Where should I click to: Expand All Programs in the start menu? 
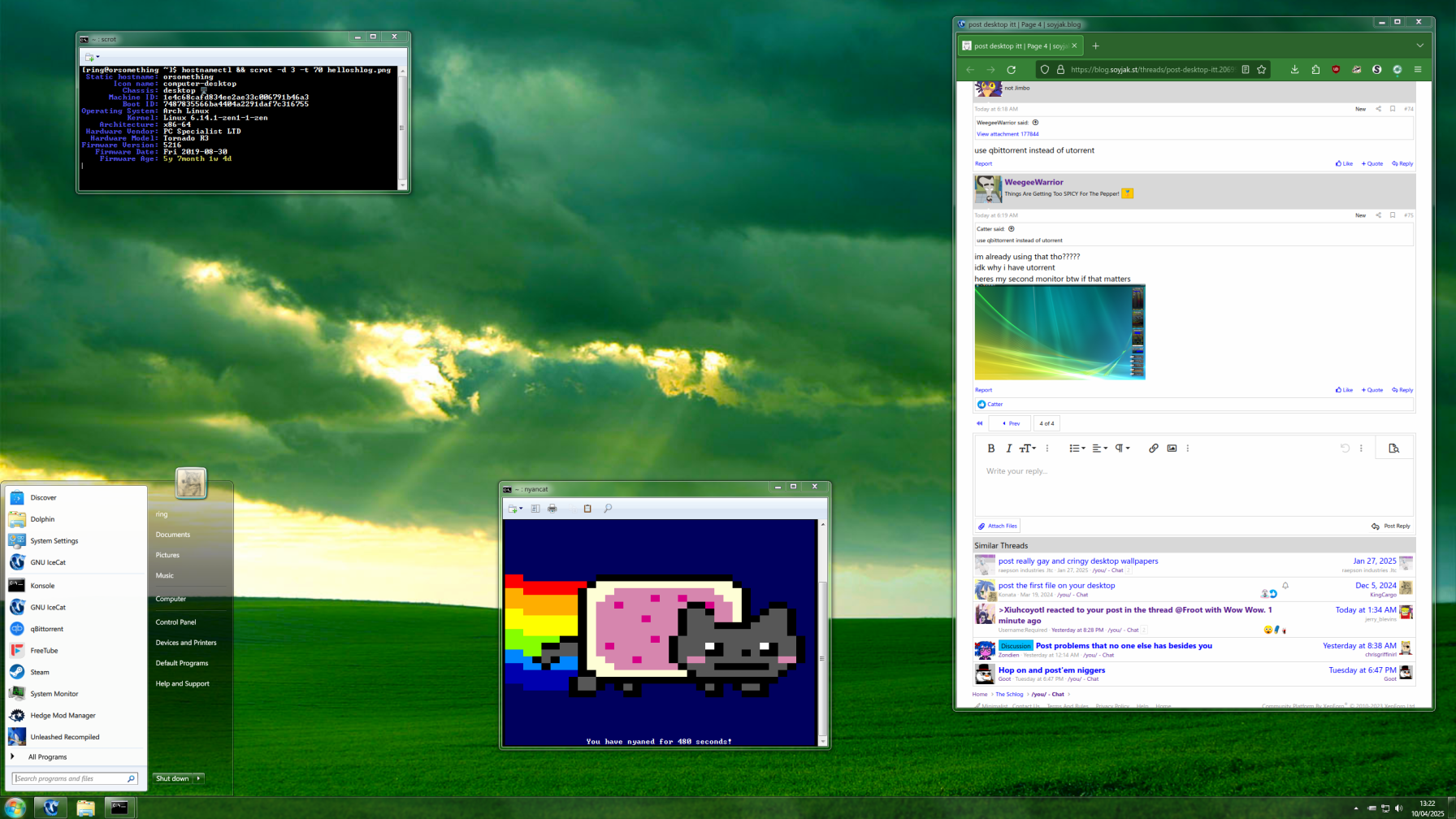pos(76,757)
